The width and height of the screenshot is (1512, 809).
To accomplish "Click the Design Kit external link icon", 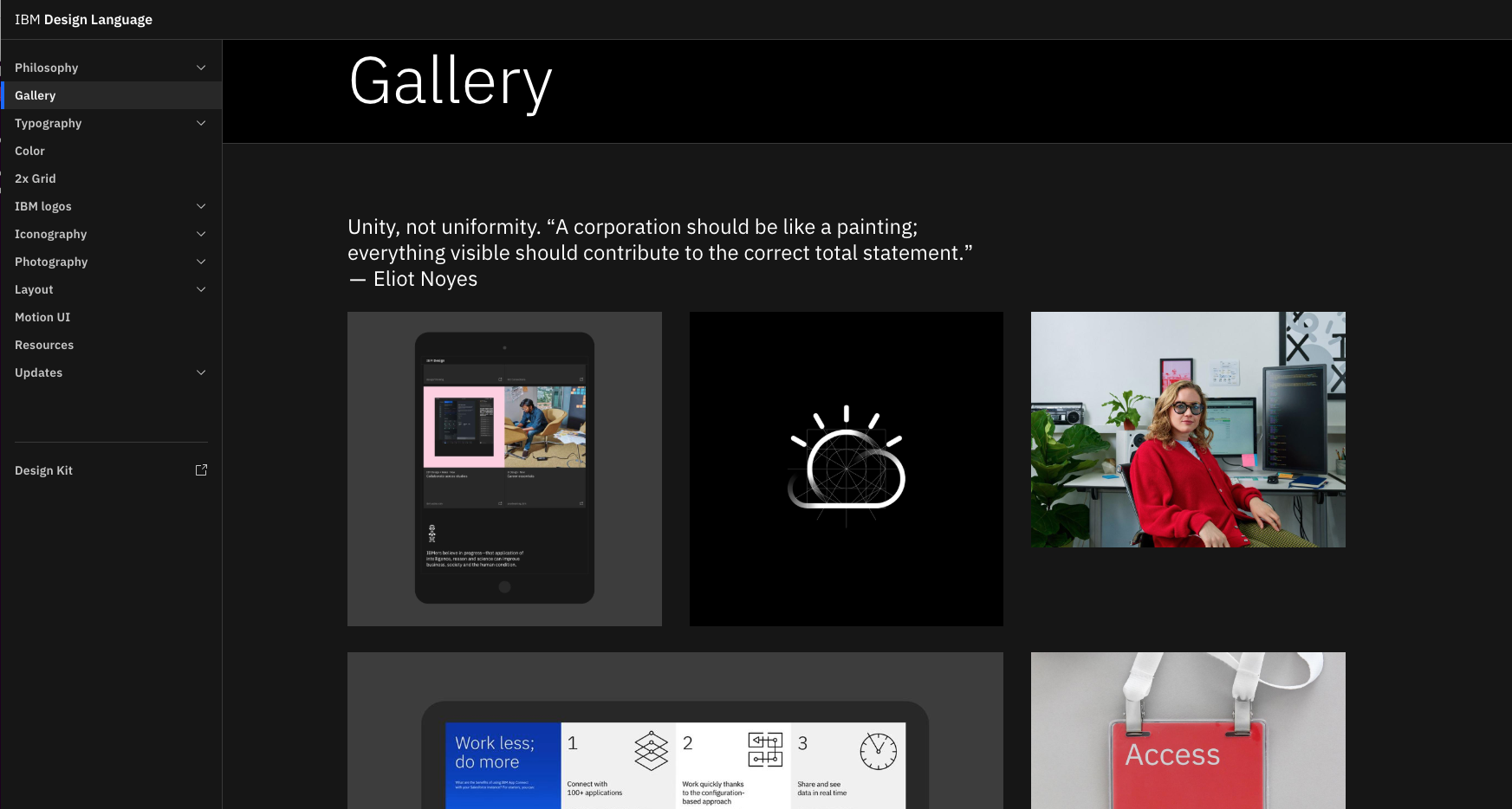I will click(x=201, y=469).
